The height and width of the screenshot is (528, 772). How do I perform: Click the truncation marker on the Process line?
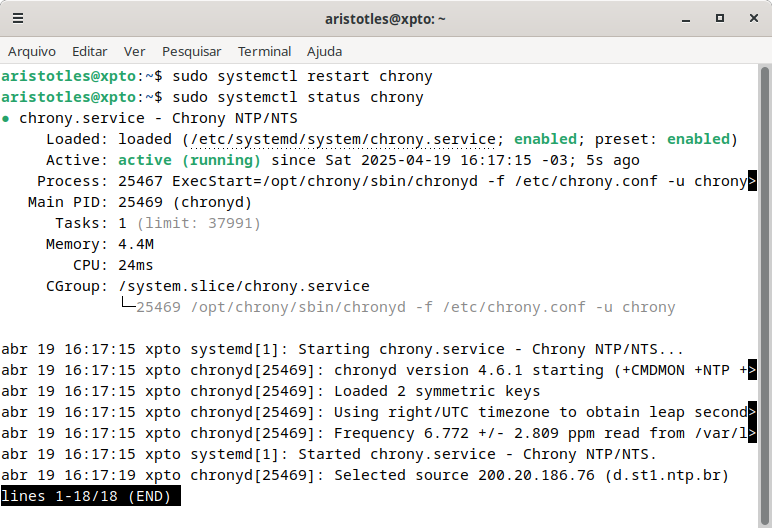(x=752, y=181)
